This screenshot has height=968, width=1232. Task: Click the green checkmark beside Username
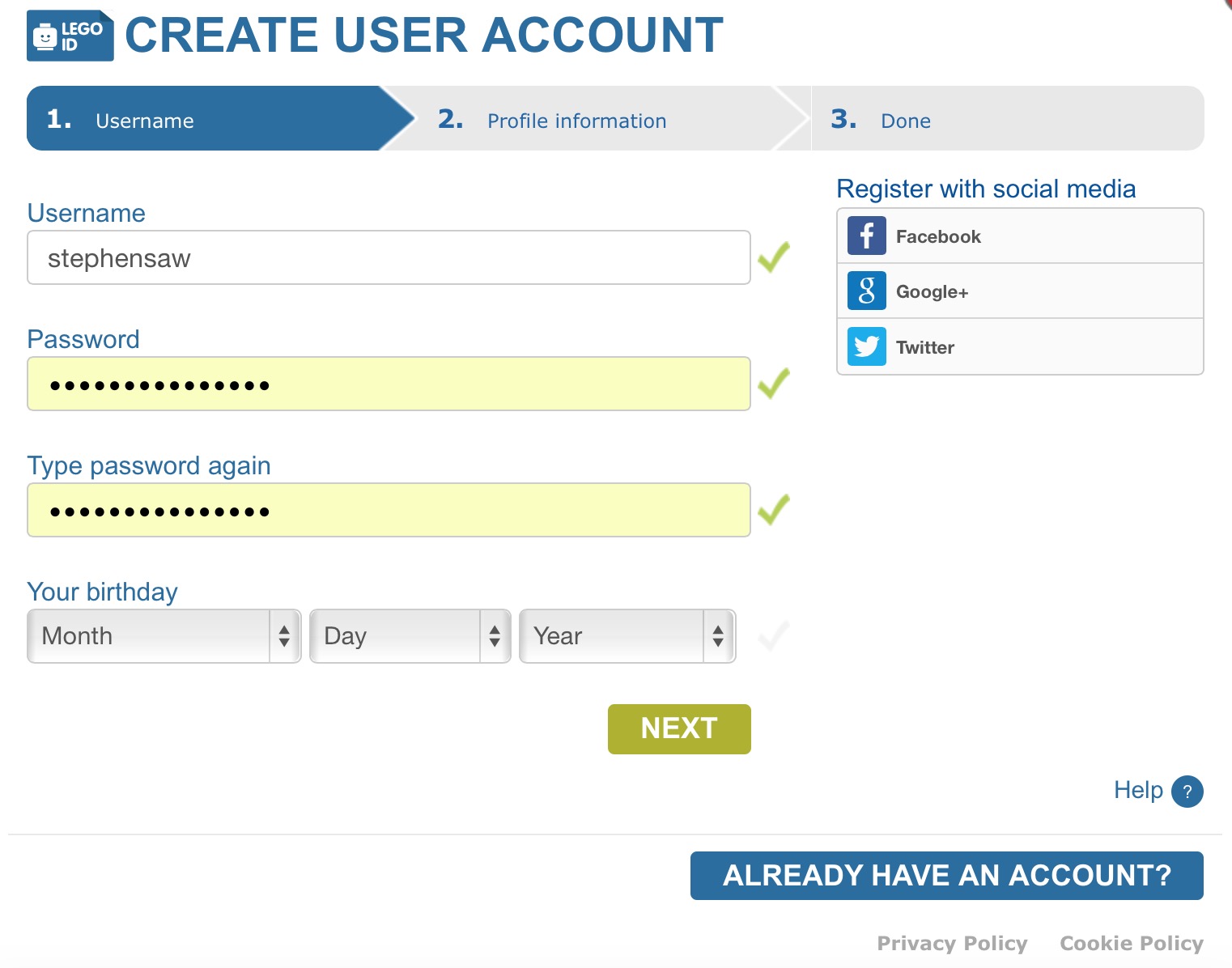coord(774,257)
